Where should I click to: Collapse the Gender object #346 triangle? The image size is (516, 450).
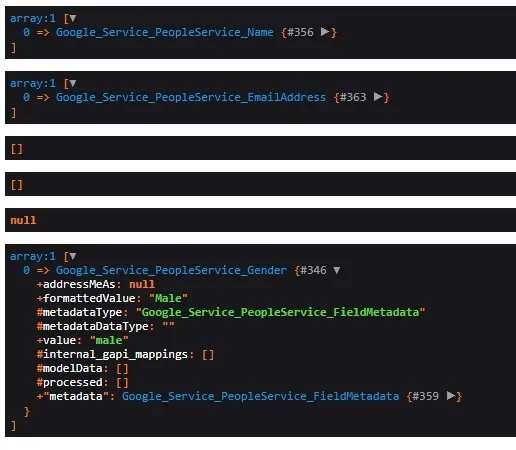pos(337,270)
